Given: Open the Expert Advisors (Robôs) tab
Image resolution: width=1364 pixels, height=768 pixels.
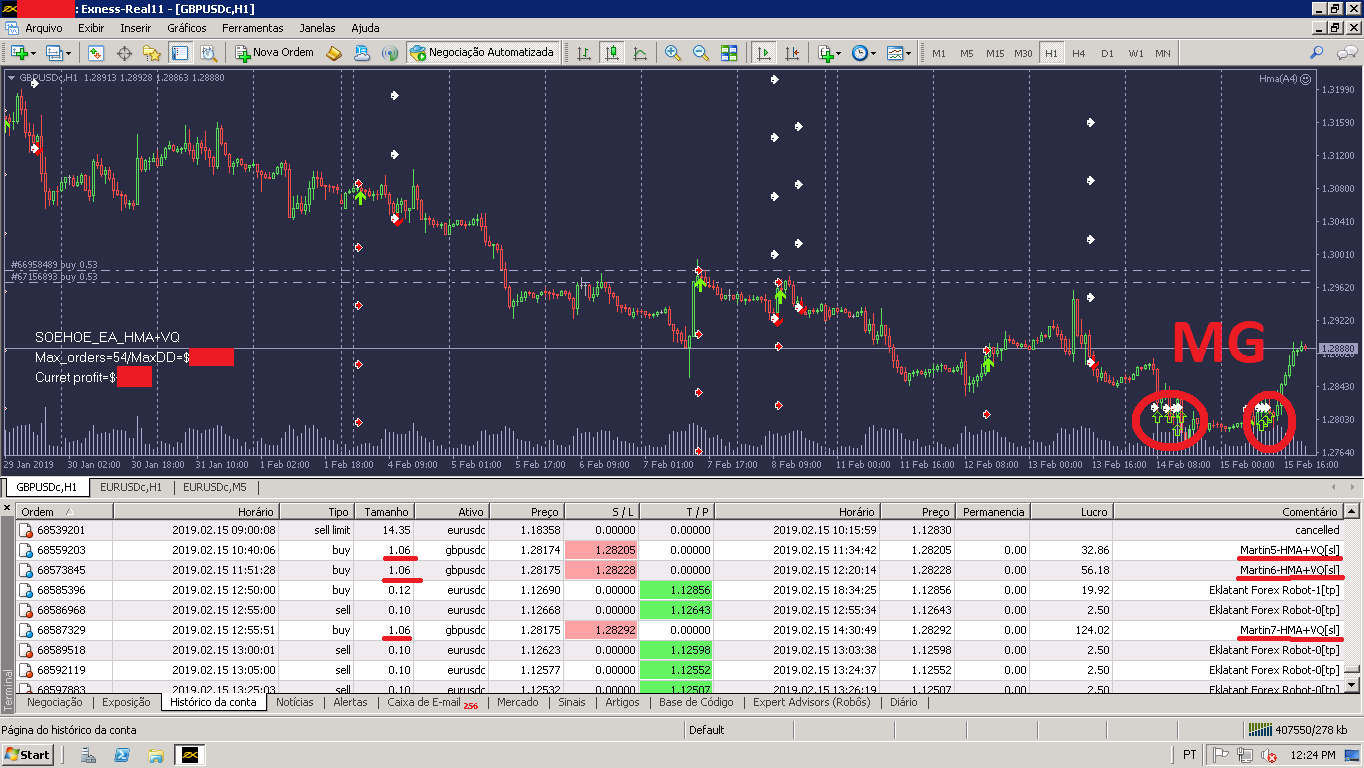Looking at the screenshot, I should (812, 702).
